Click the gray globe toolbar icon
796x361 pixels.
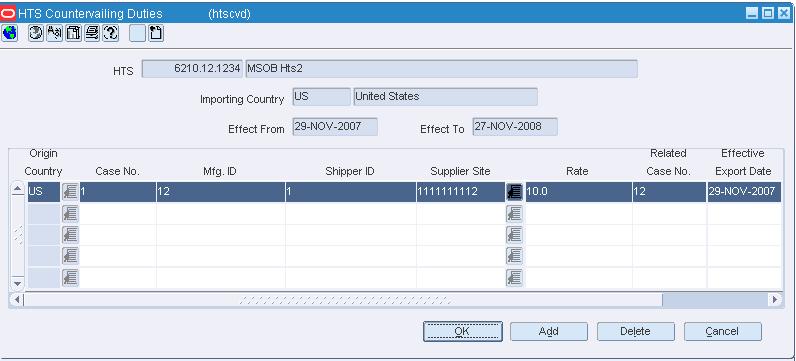[x=36, y=33]
